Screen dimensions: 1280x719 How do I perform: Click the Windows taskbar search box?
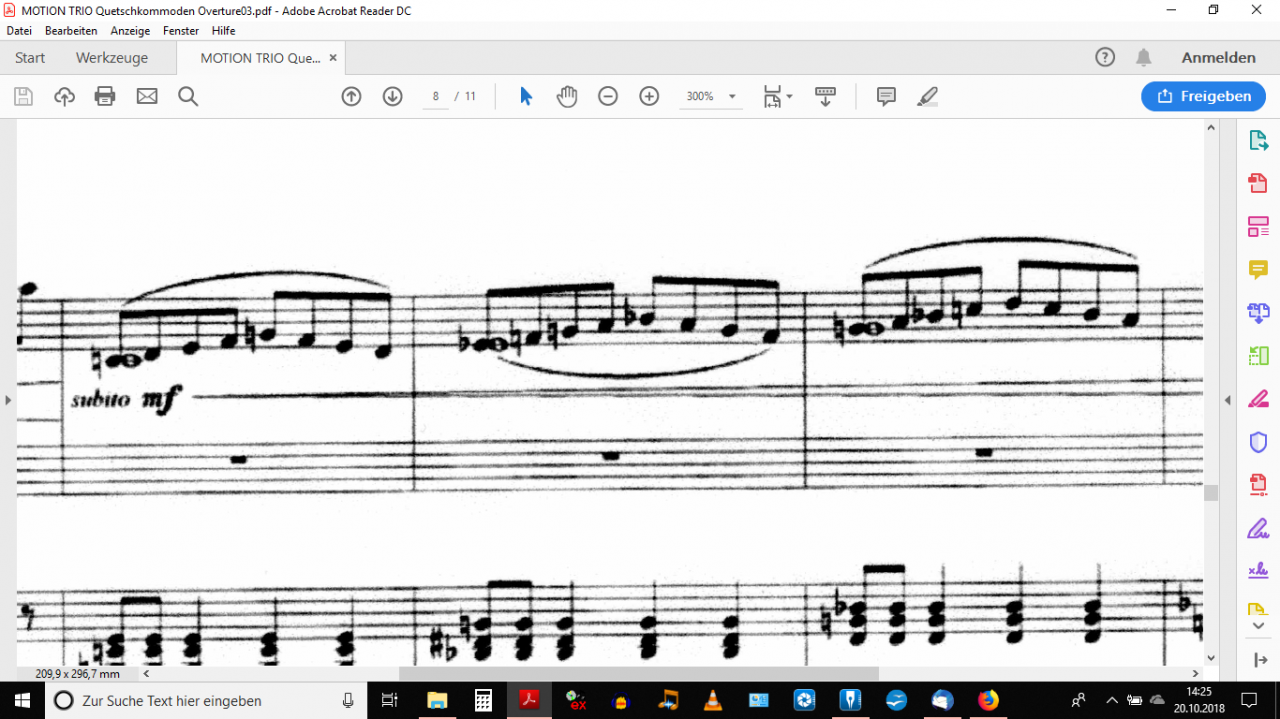[207, 700]
